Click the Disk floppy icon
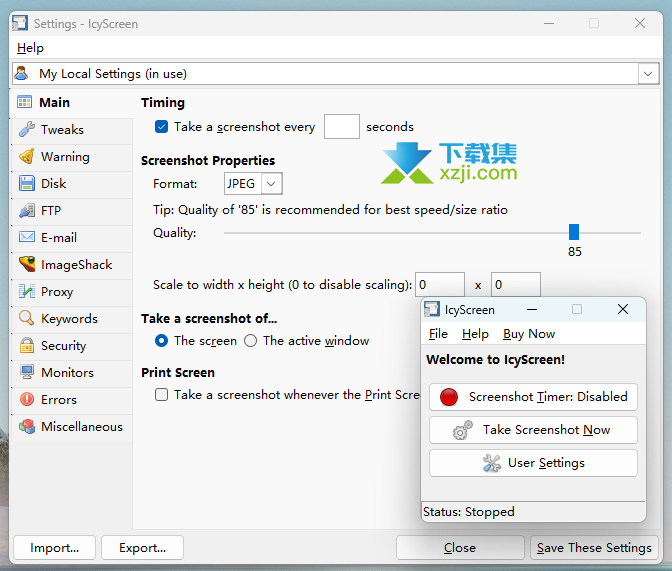This screenshot has width=672, height=571. click(27, 183)
